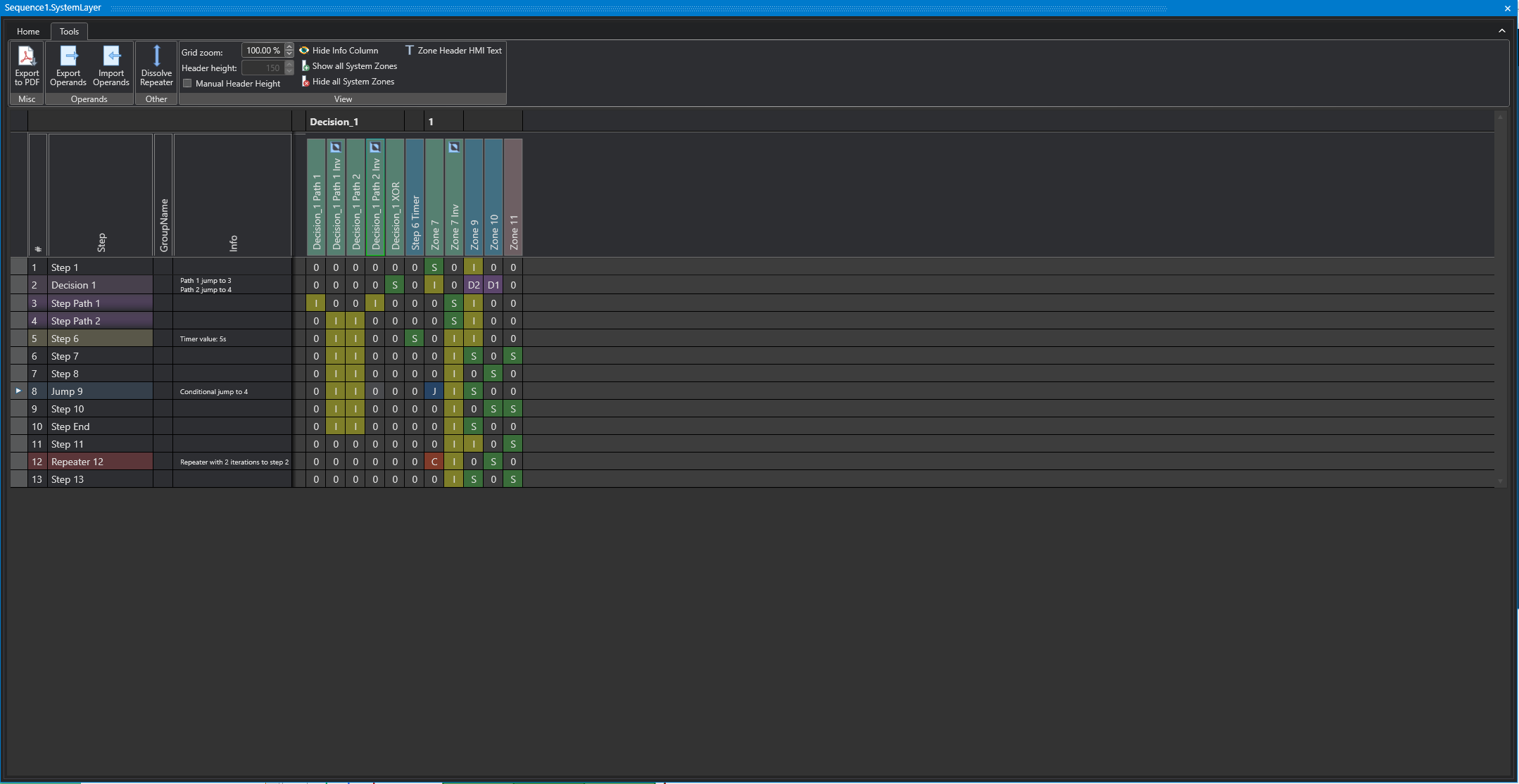Click the D2 cell in Decision 1 row
This screenshot has width=1519, height=784.
[474, 285]
